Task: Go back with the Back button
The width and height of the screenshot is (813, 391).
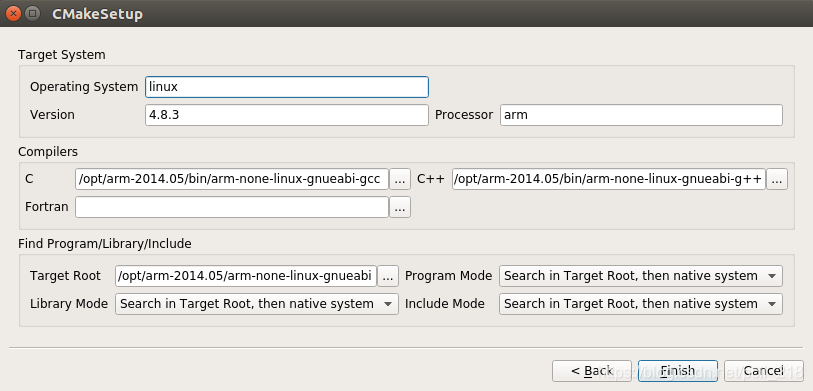Action: pos(592,371)
